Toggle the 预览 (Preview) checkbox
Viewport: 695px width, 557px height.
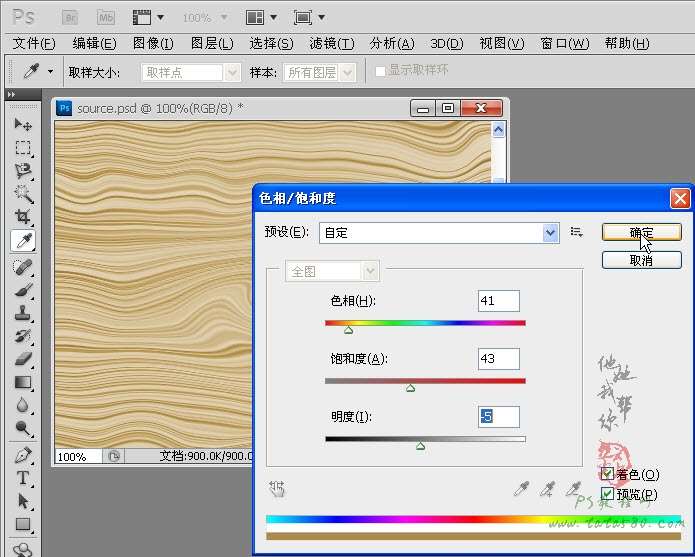point(607,494)
